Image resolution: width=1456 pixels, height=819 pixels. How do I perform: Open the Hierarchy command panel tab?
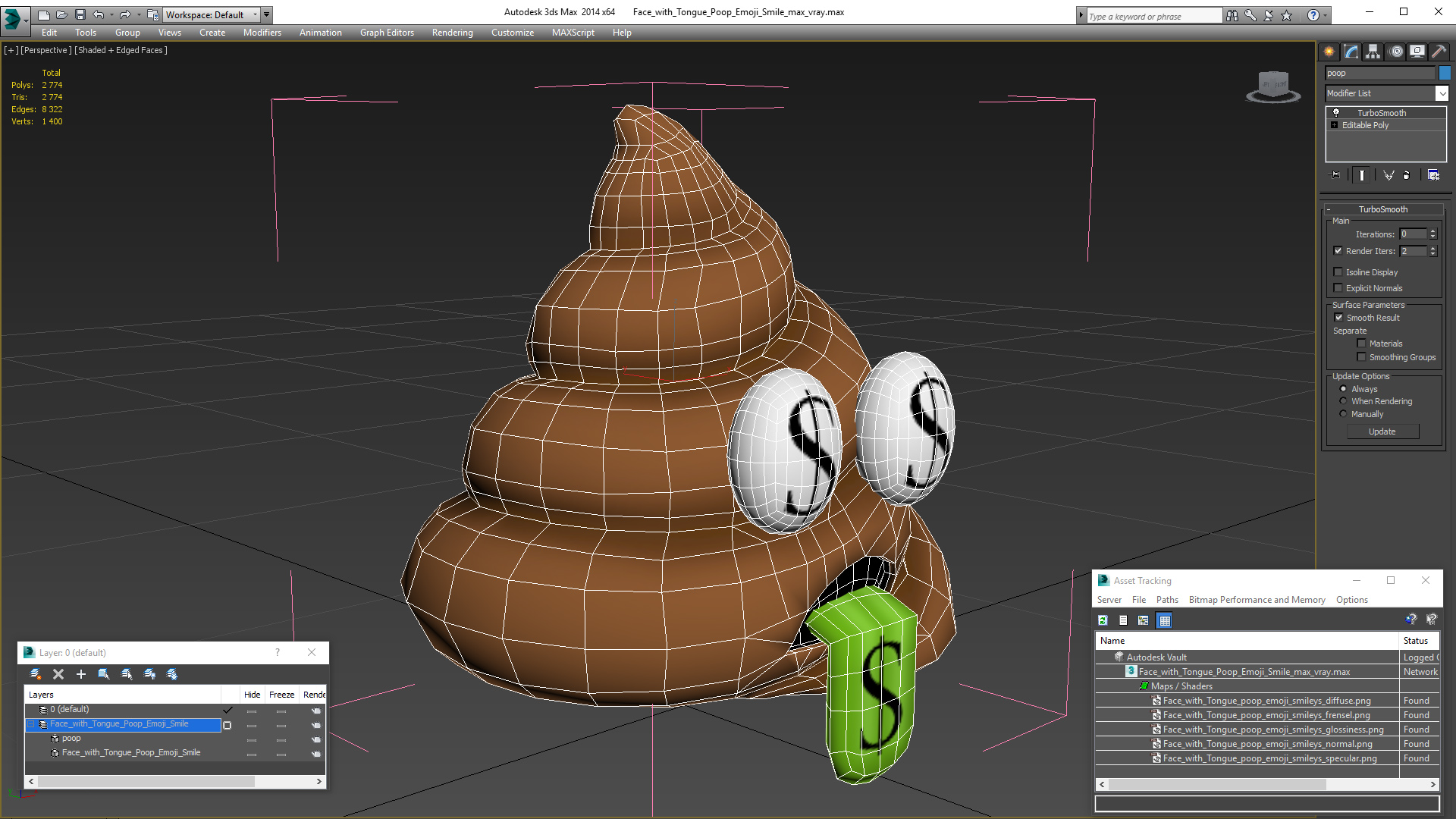[1373, 52]
